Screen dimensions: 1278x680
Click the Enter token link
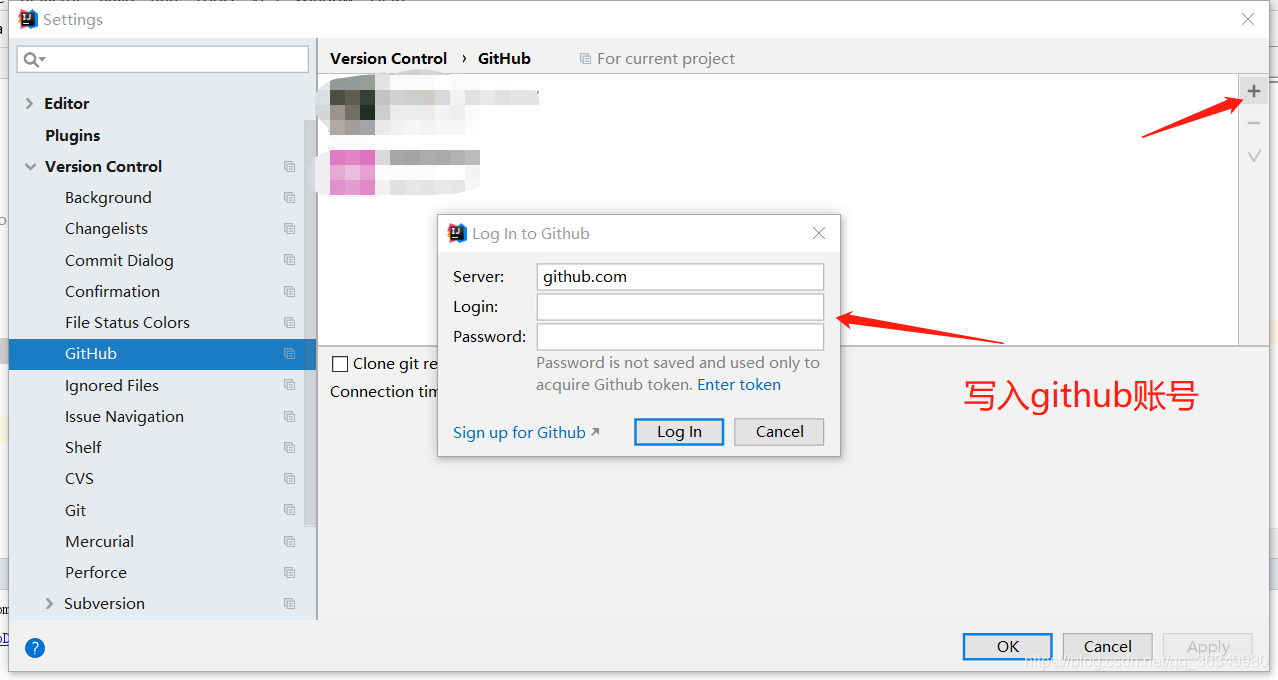[x=739, y=385]
